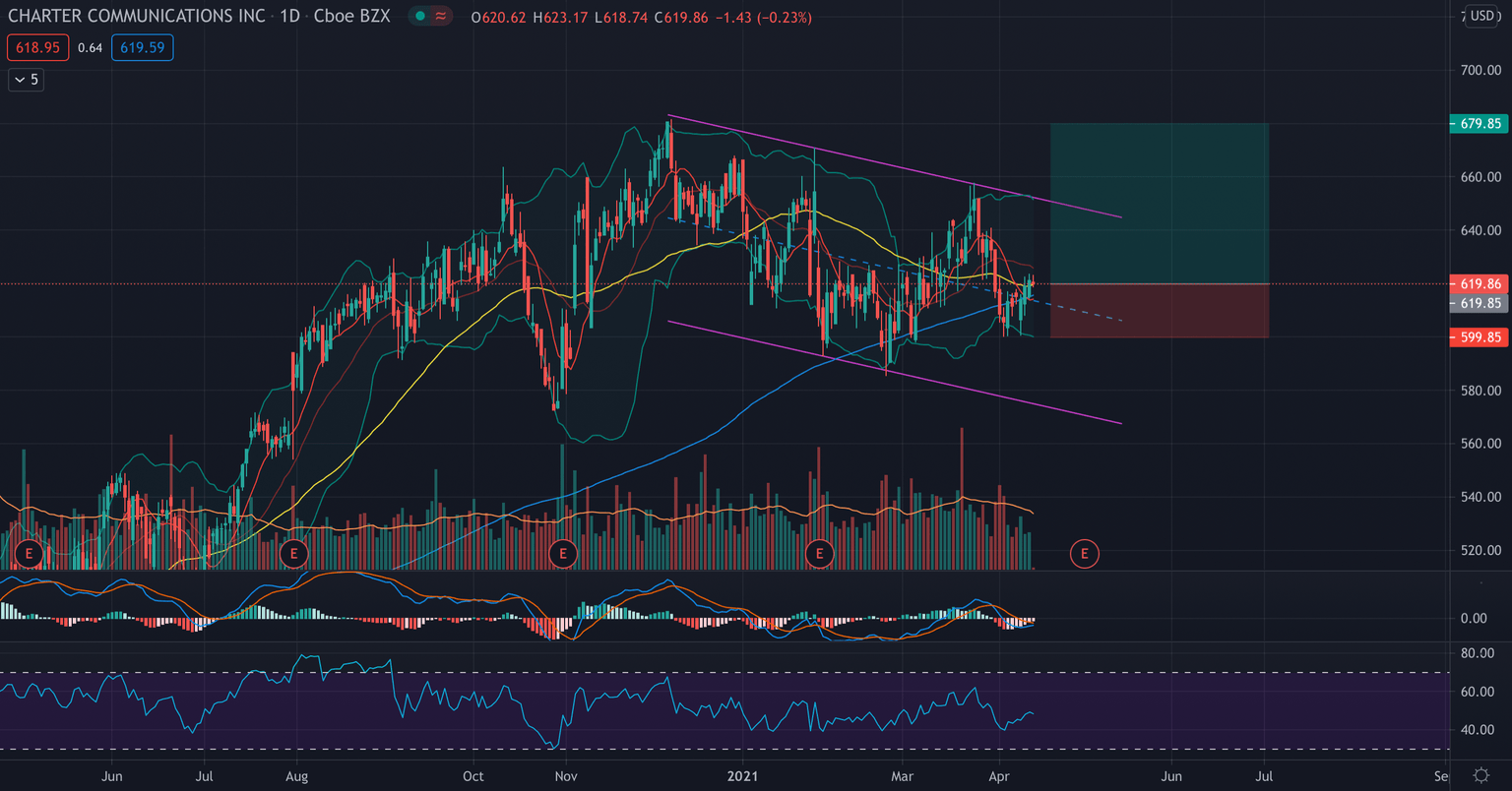Screen dimensions: 1512x791
Task: Click the red 599.85 stop price tag
Action: tap(1480, 337)
